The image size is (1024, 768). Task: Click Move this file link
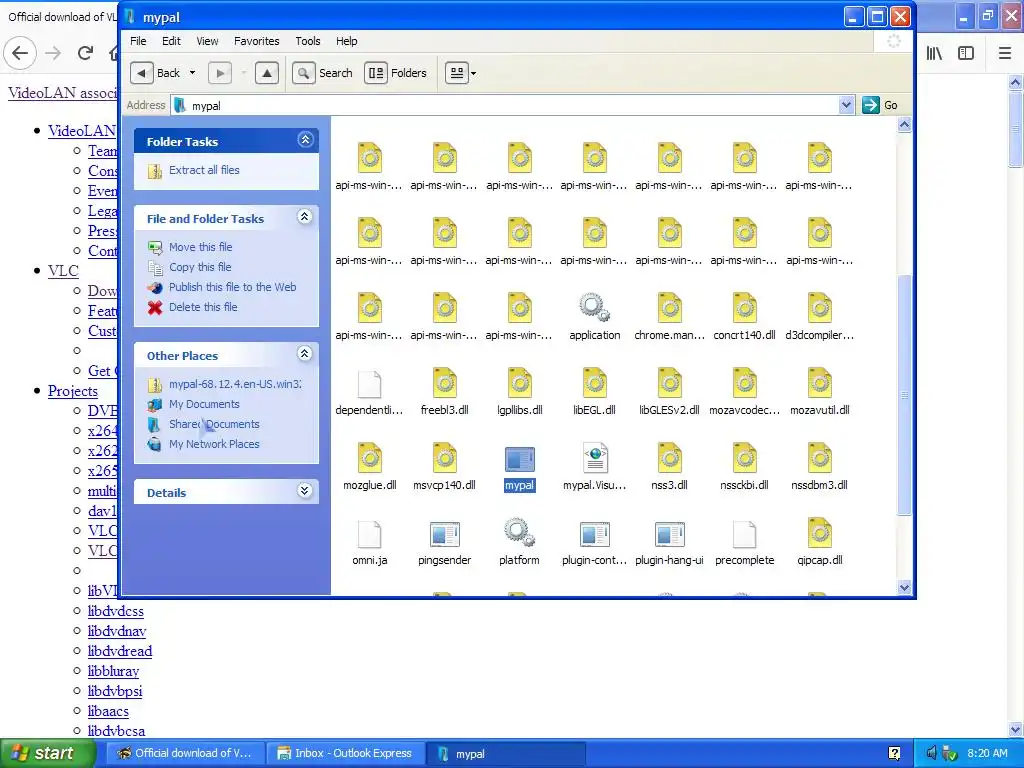[x=200, y=247]
